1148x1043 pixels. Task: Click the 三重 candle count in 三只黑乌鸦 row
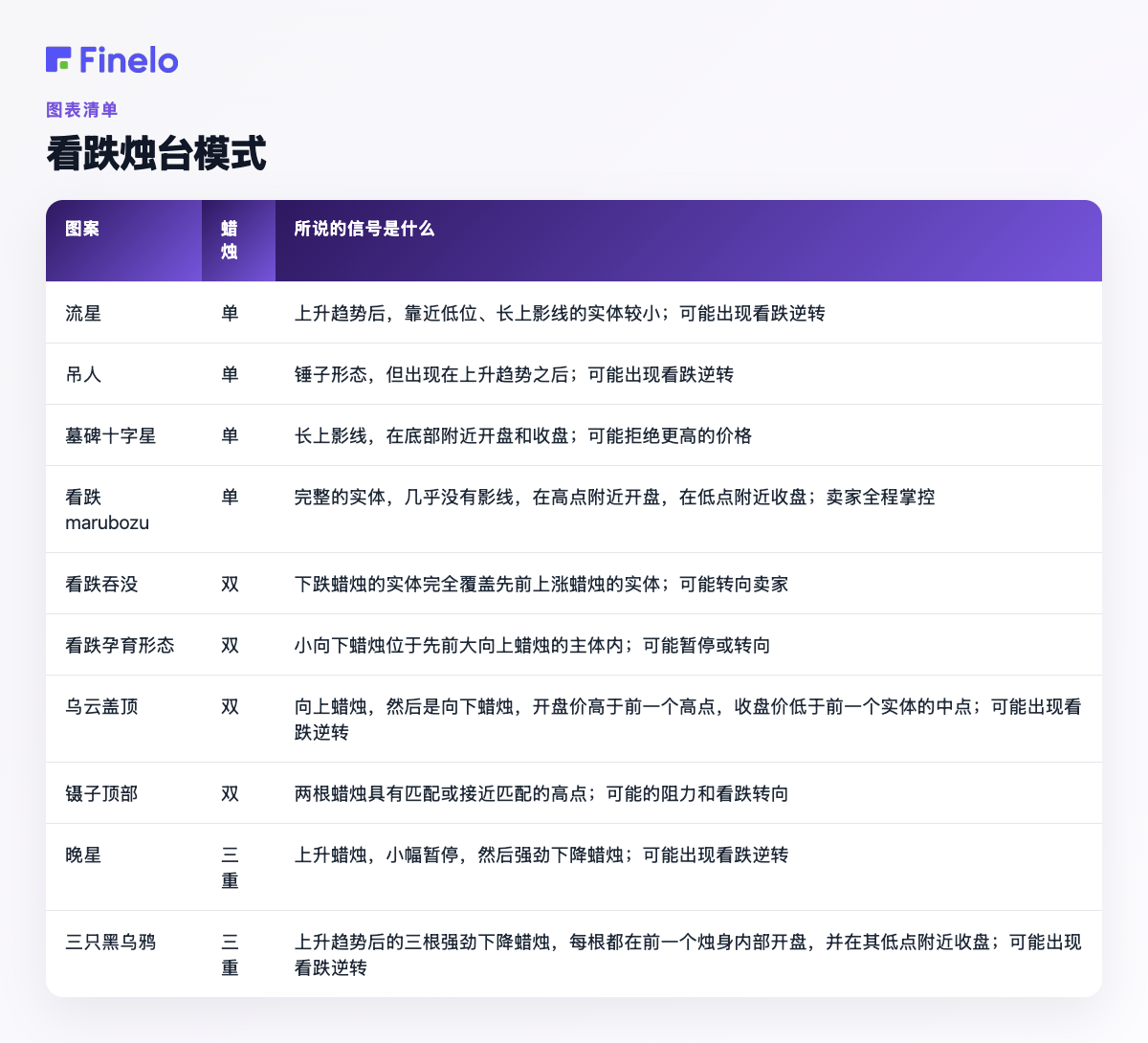pyautogui.click(x=230, y=954)
